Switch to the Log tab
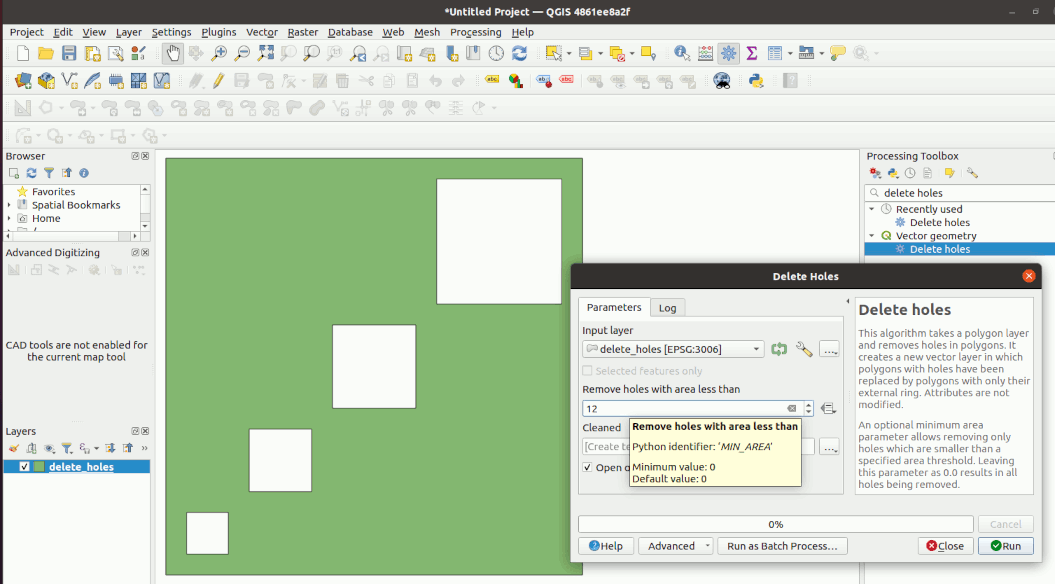The width and height of the screenshot is (1055, 584). (667, 307)
